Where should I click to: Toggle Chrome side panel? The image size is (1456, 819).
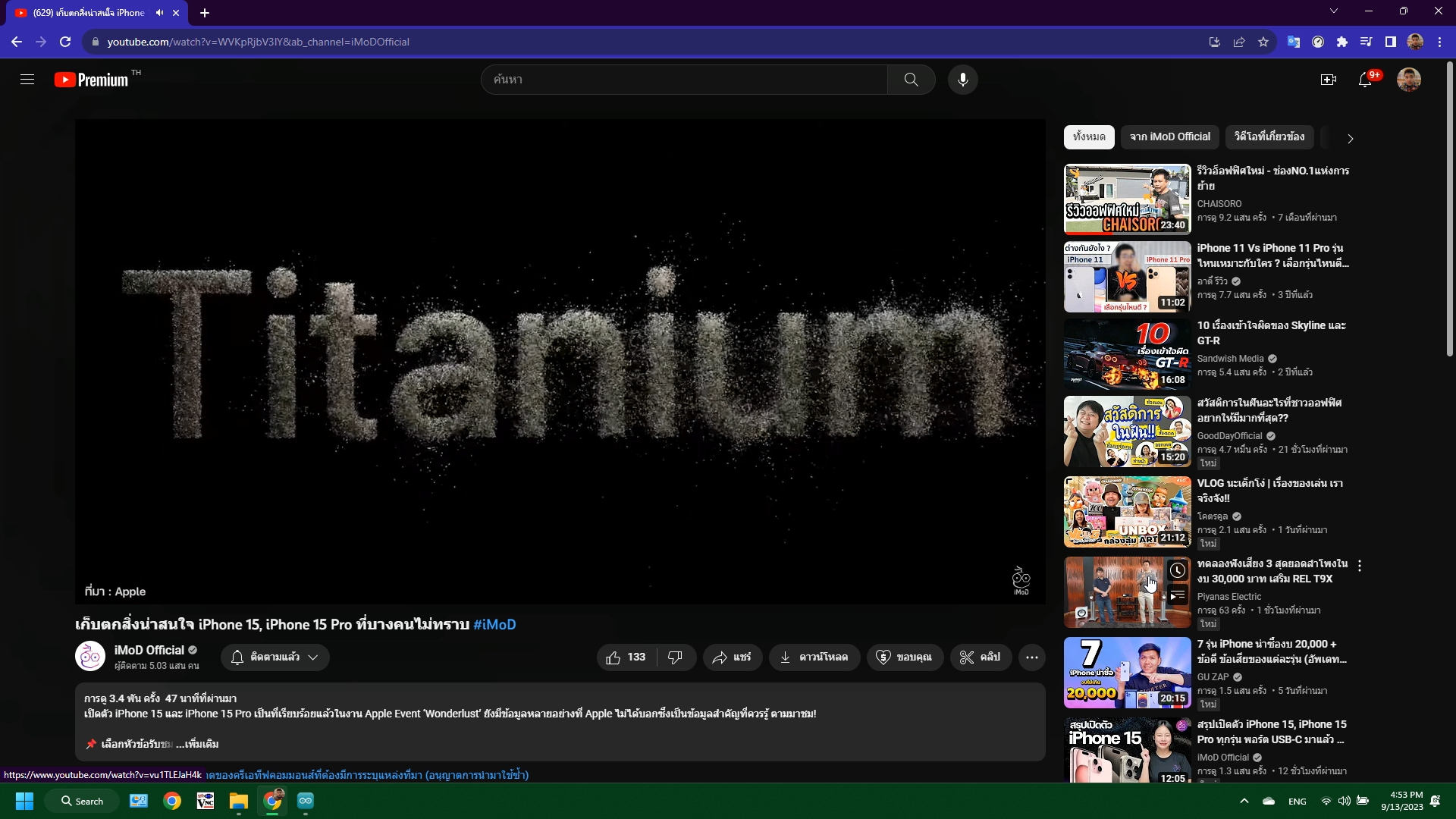[x=1391, y=42]
